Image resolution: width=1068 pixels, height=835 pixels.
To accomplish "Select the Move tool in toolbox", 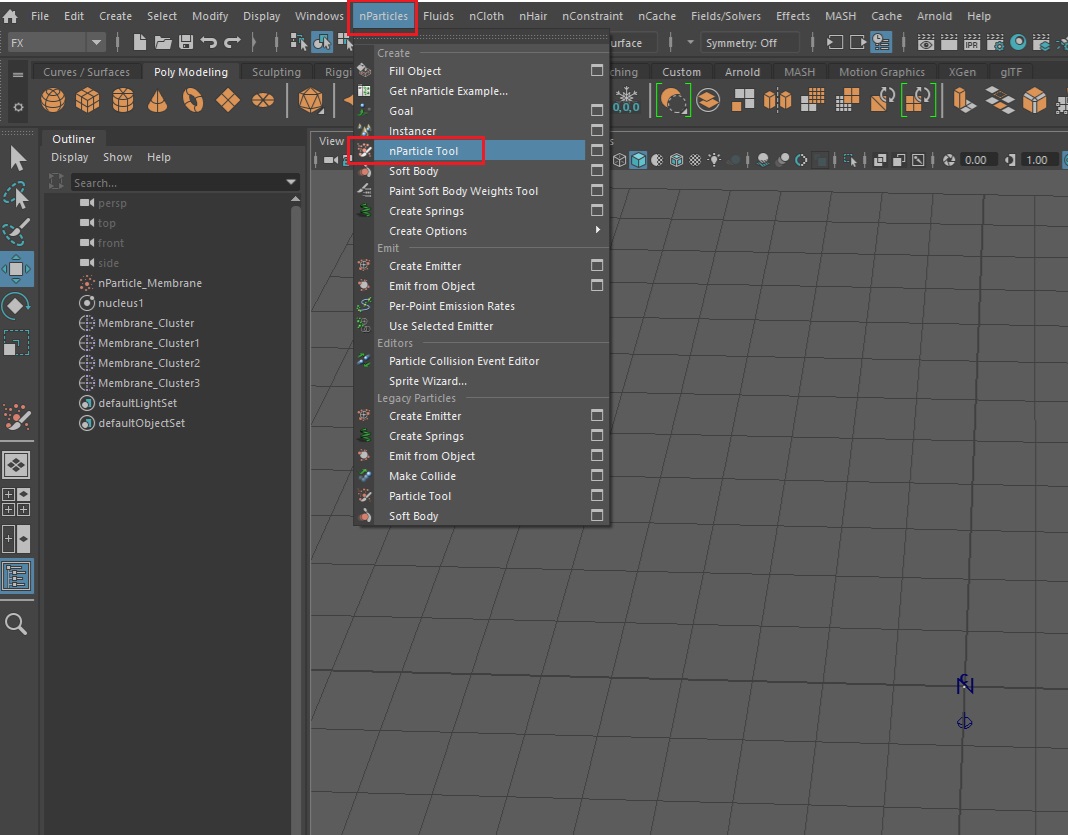I will 17,269.
